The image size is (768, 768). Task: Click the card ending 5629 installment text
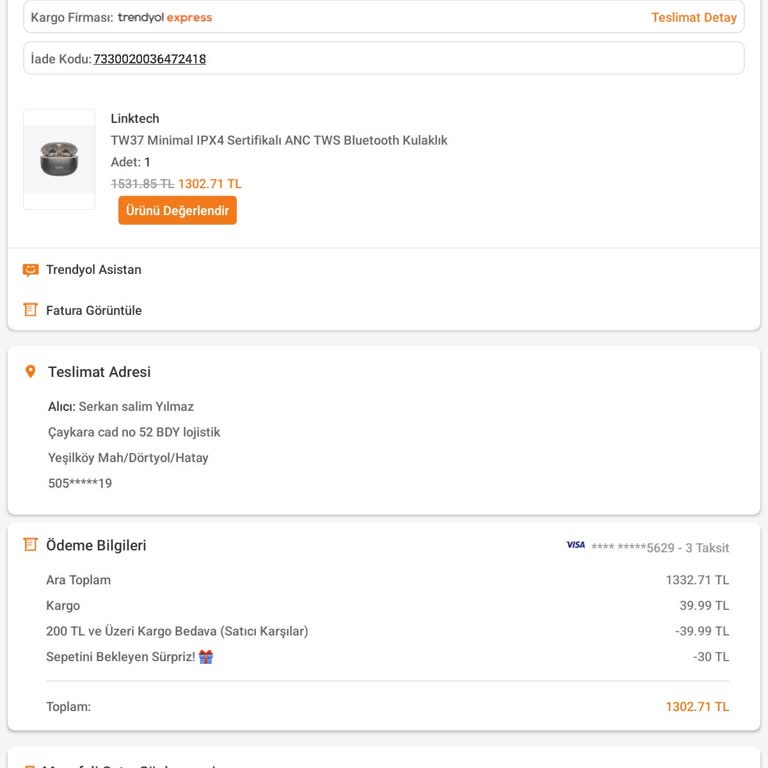pyautogui.click(x=660, y=548)
